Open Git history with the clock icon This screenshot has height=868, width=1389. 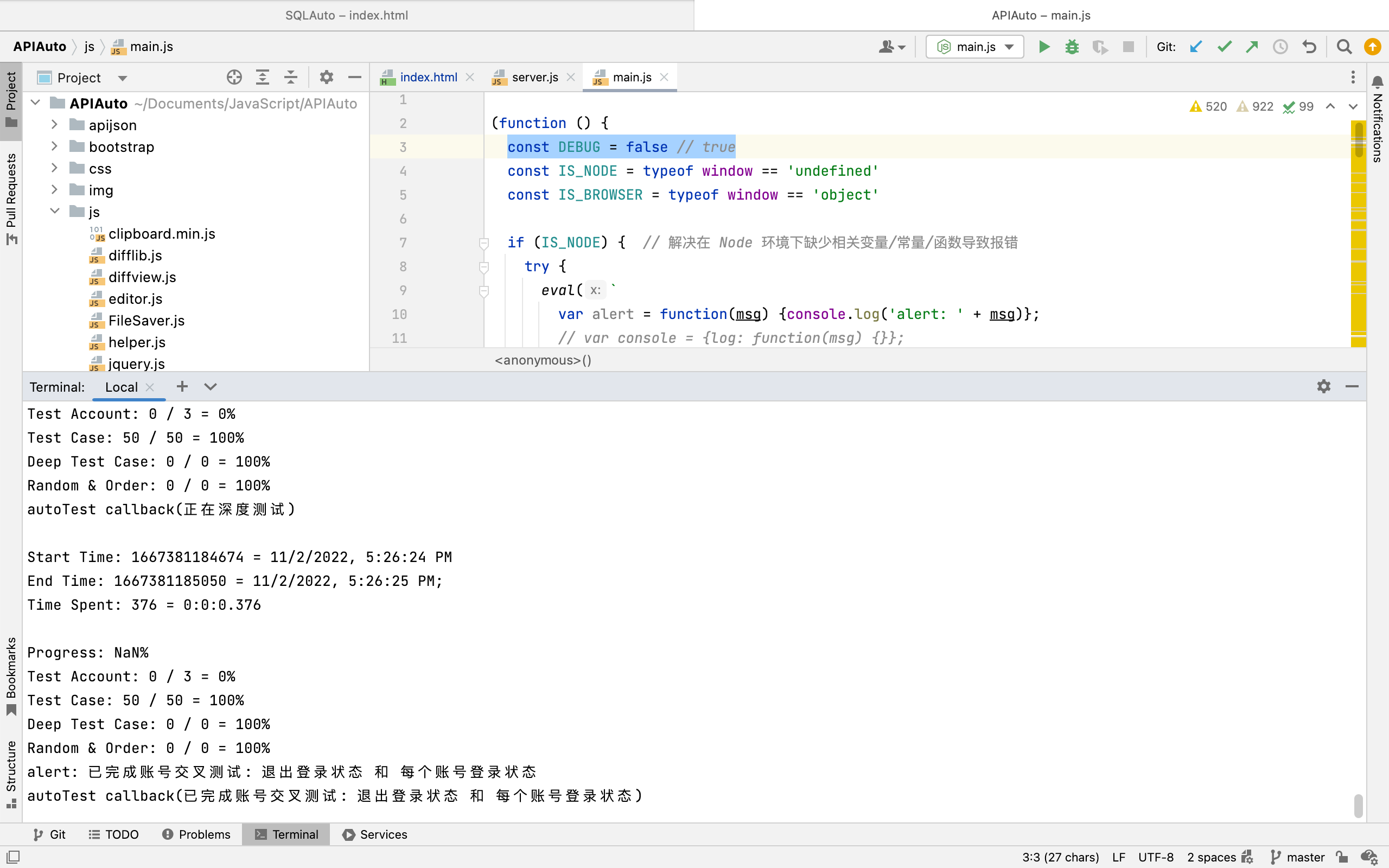[1280, 47]
